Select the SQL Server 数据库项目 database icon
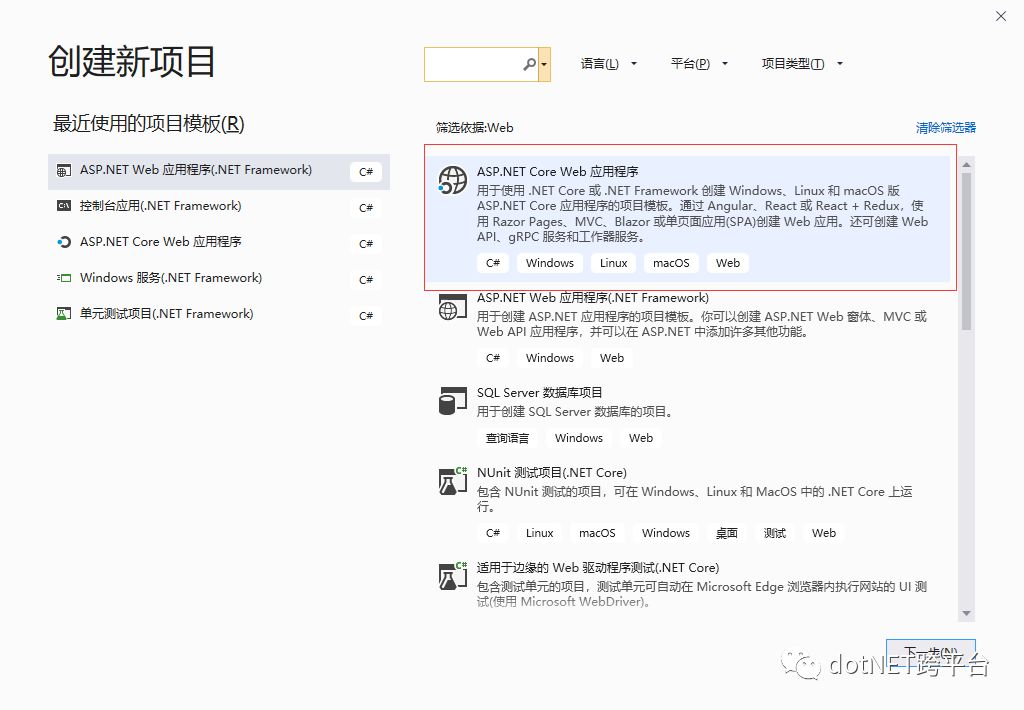Image resolution: width=1024 pixels, height=710 pixels. point(453,401)
